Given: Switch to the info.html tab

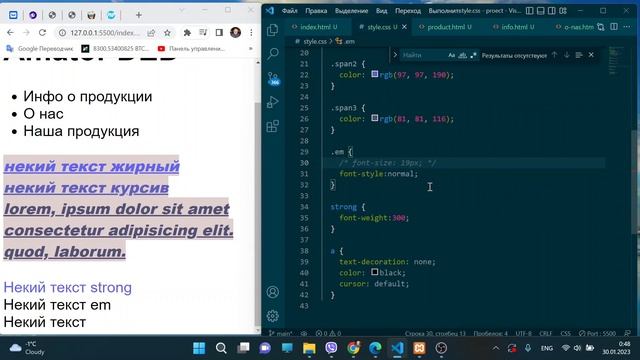Looking at the screenshot, I should [x=513, y=27].
